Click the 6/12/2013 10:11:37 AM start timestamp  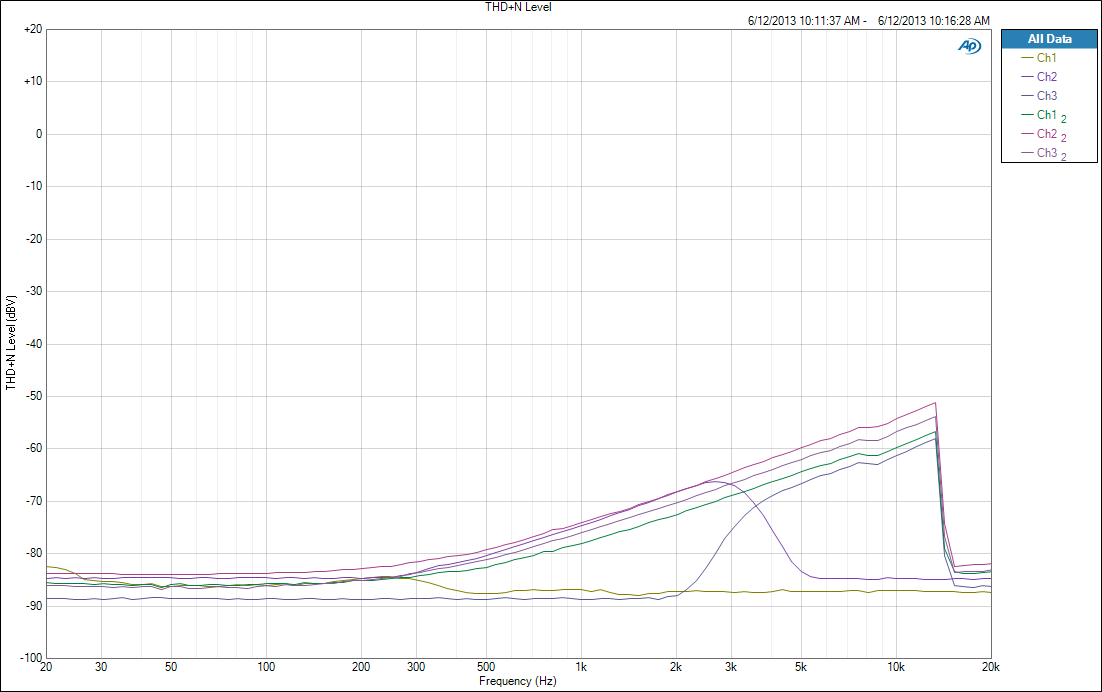pyautogui.click(x=804, y=21)
